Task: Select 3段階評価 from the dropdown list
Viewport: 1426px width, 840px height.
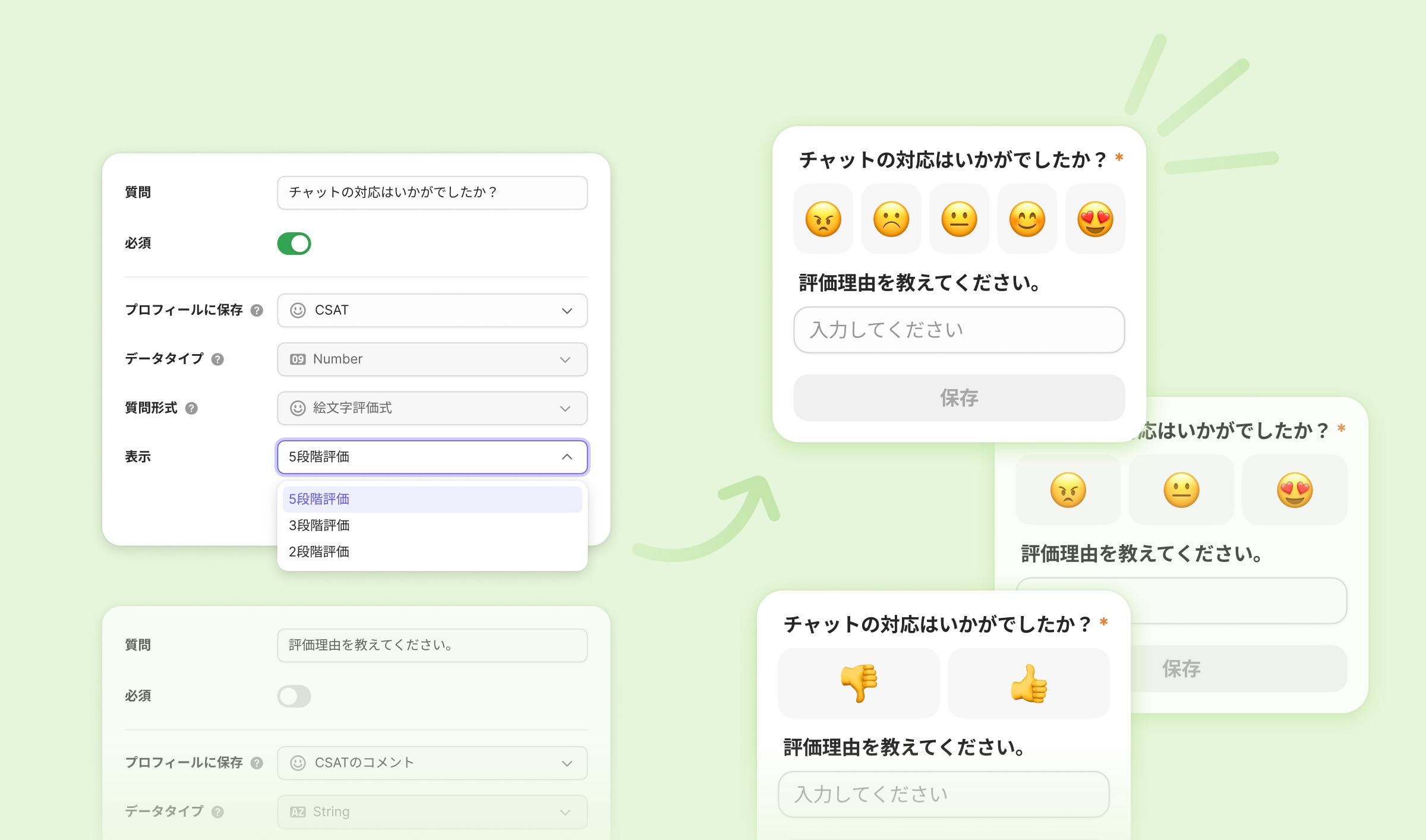Action: tap(319, 525)
